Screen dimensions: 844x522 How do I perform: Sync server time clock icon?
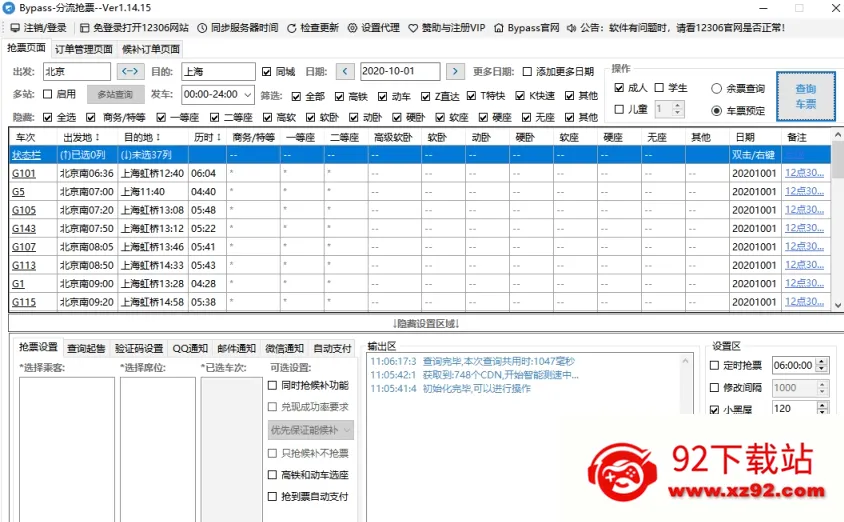pyautogui.click(x=202, y=28)
